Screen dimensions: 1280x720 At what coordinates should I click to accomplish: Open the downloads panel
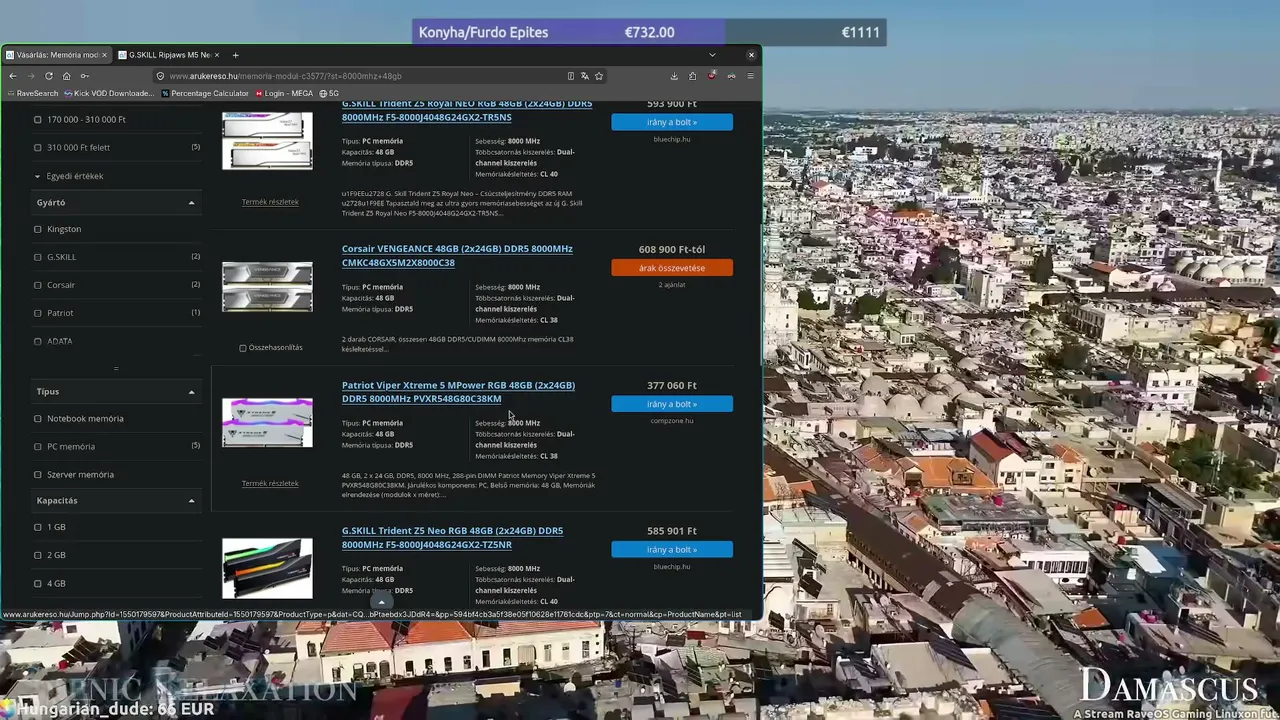674,76
